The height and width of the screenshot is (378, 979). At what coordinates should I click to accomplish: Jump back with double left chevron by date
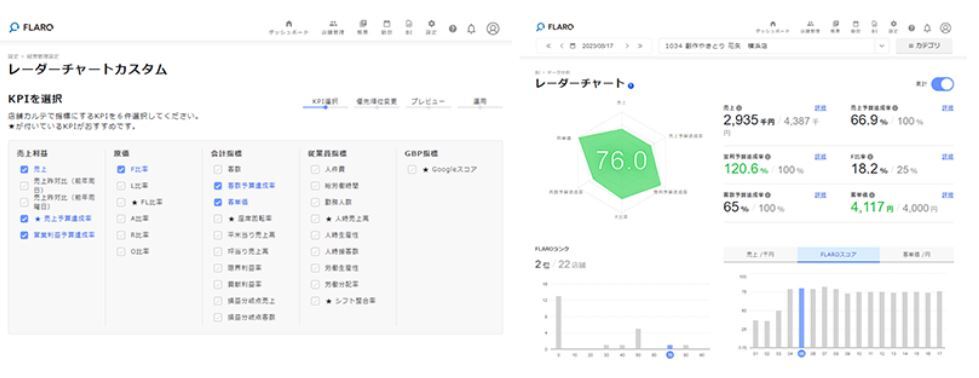pos(548,46)
